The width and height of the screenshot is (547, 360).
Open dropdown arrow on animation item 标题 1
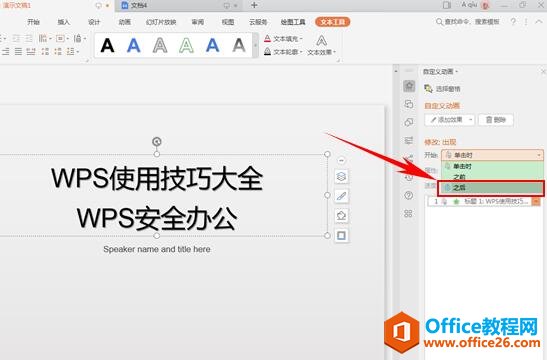pos(536,202)
